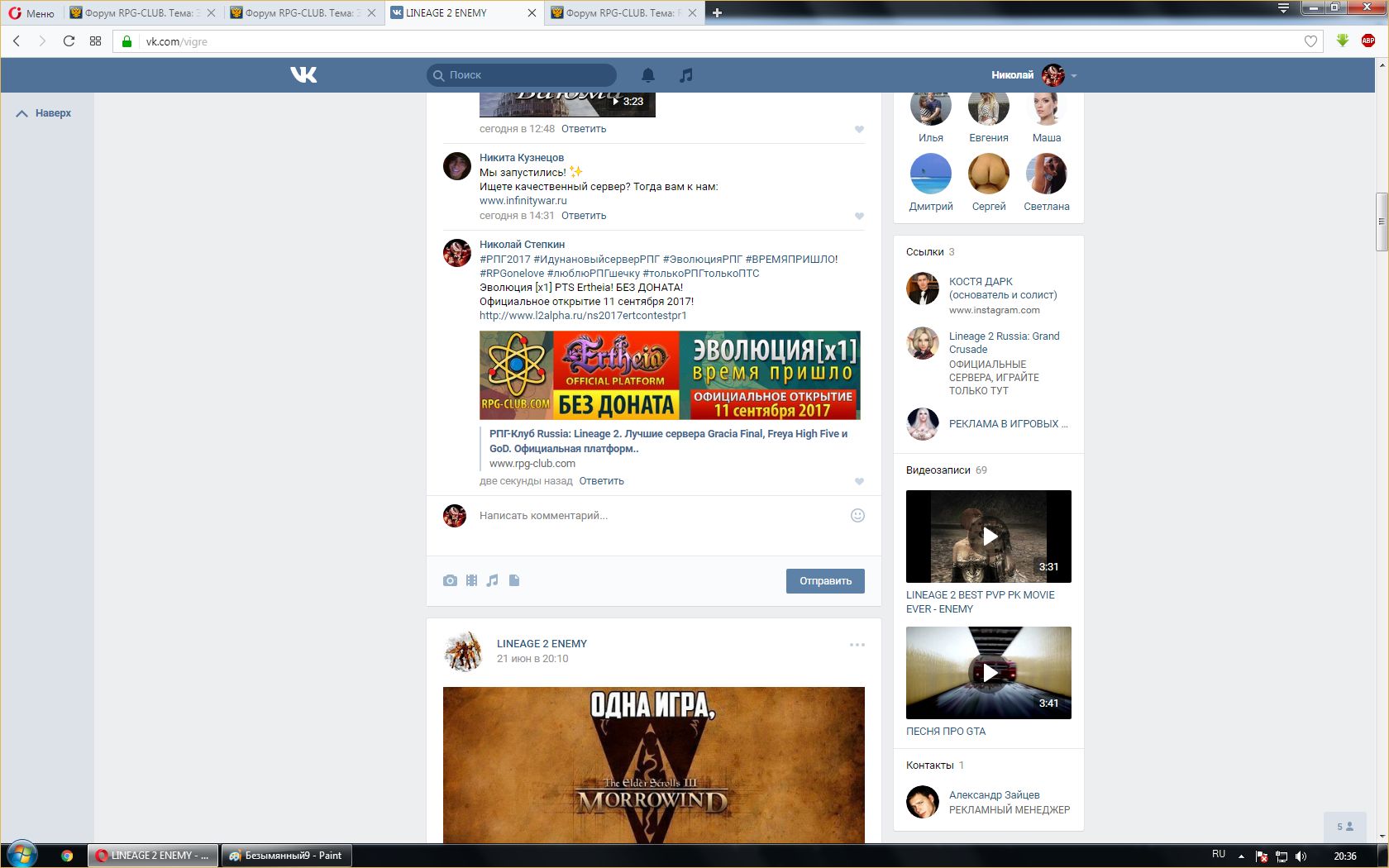
Task: Open the Lineage 2 Russia: Grand Crusade link
Action: click(1004, 343)
